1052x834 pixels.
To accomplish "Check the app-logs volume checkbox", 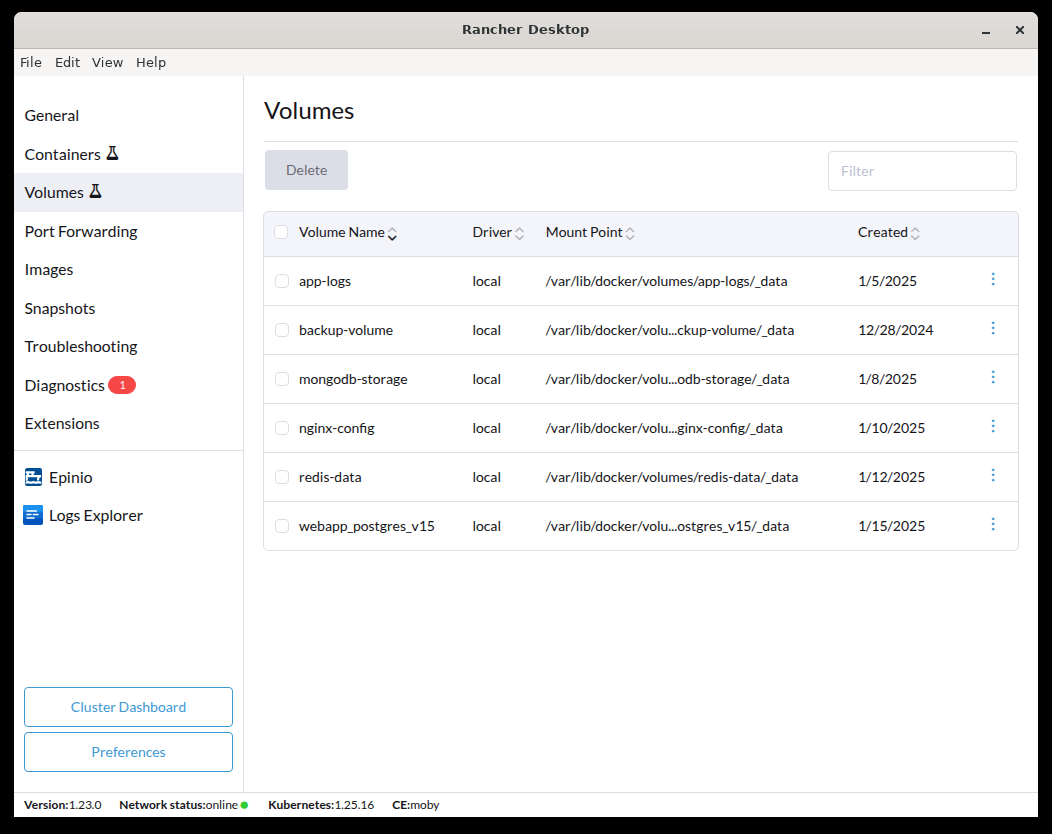I will point(282,281).
